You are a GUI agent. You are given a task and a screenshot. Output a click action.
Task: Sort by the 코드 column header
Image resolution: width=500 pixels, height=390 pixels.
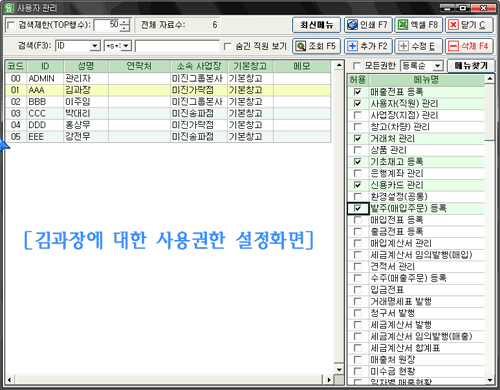click(16, 66)
